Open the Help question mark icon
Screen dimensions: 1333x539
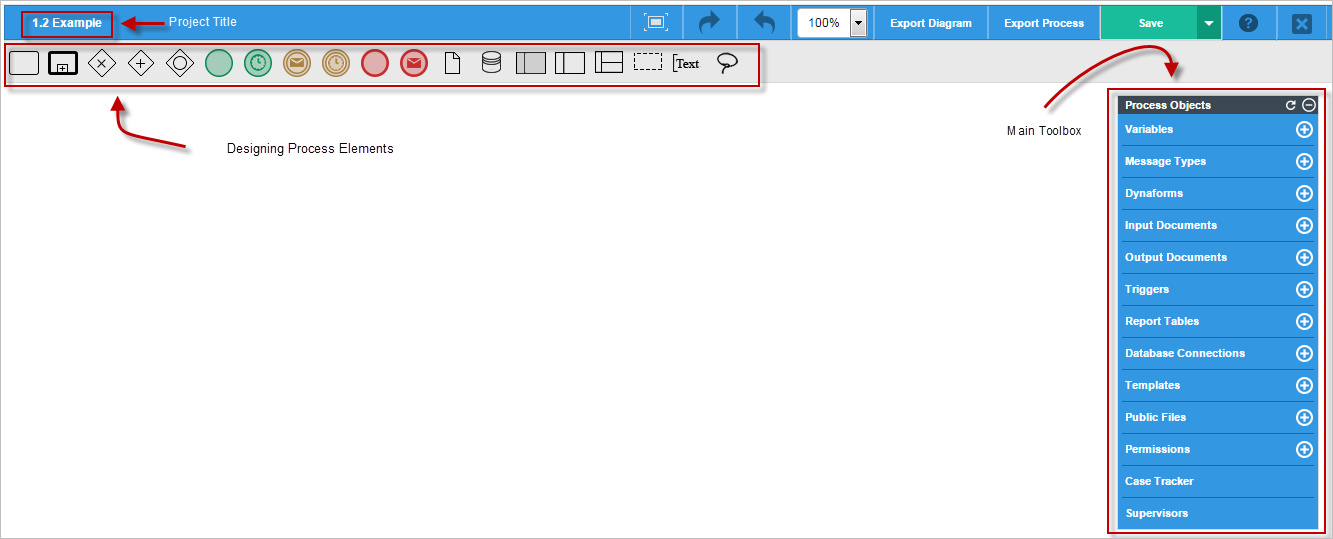[x=1248, y=22]
